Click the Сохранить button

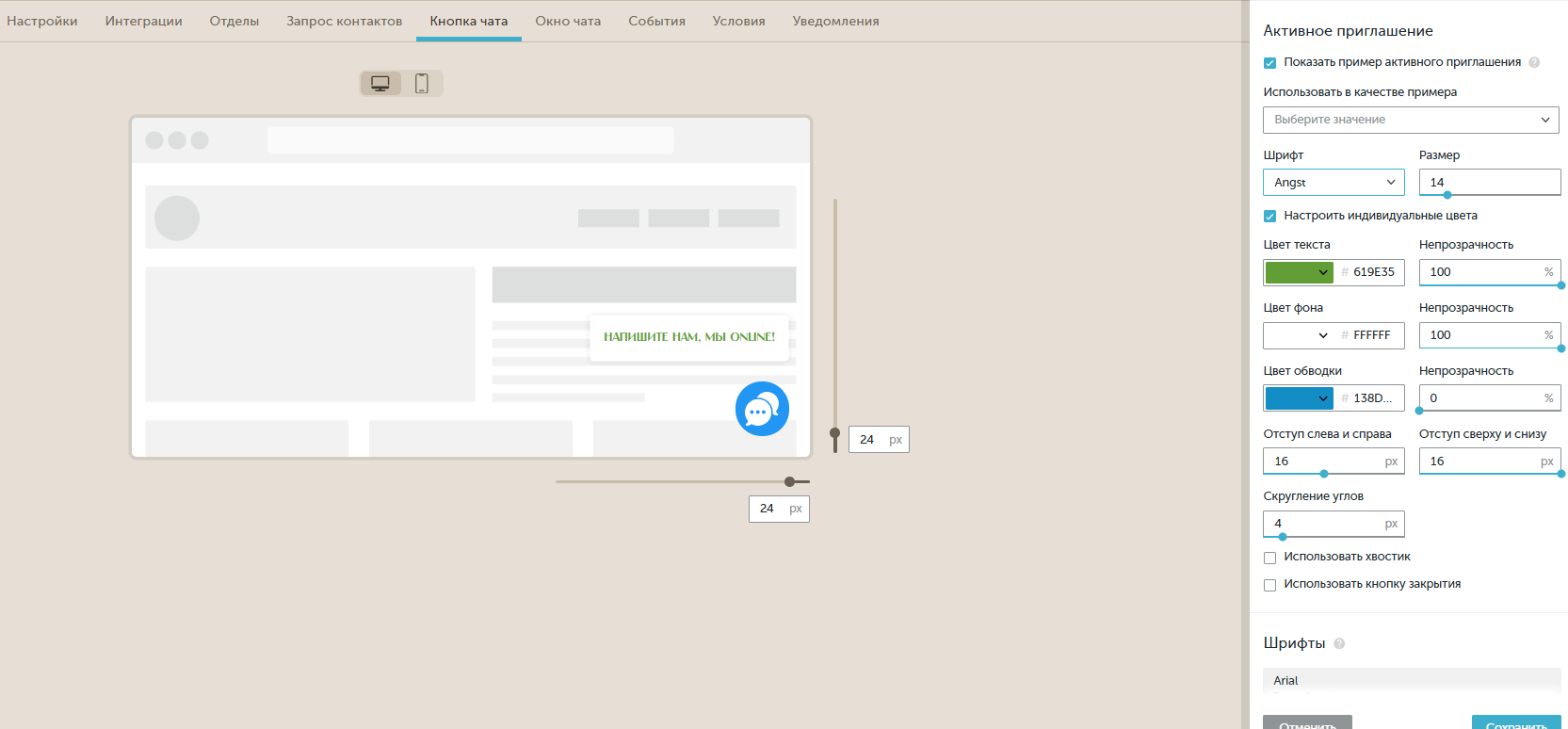tap(1515, 722)
